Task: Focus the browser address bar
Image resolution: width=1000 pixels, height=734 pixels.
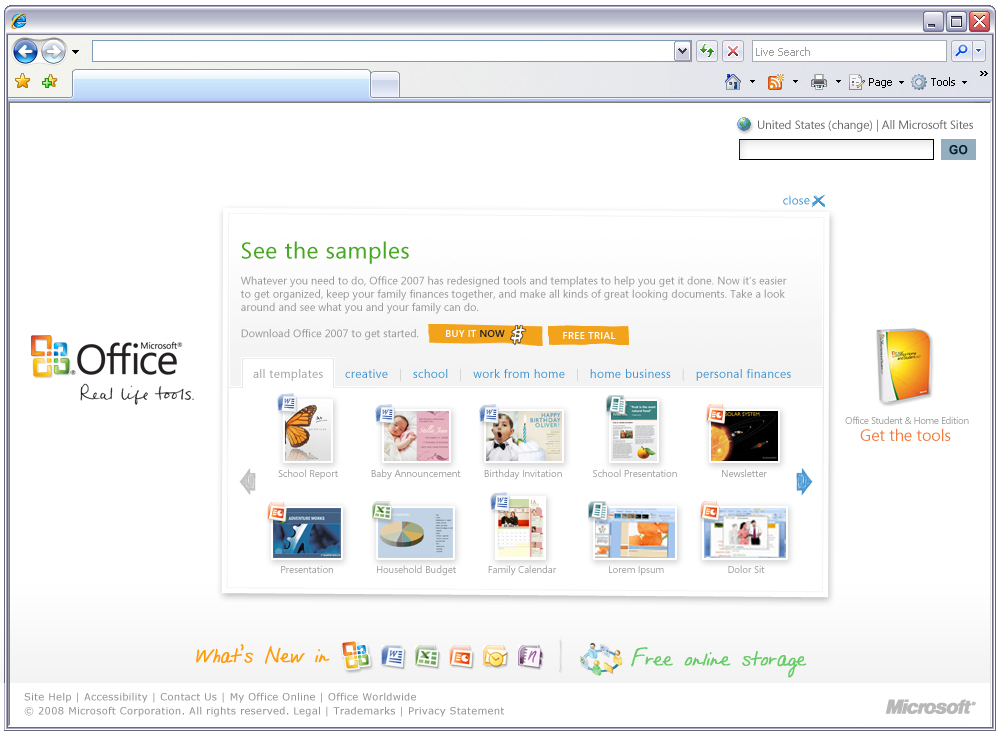Action: (x=383, y=51)
